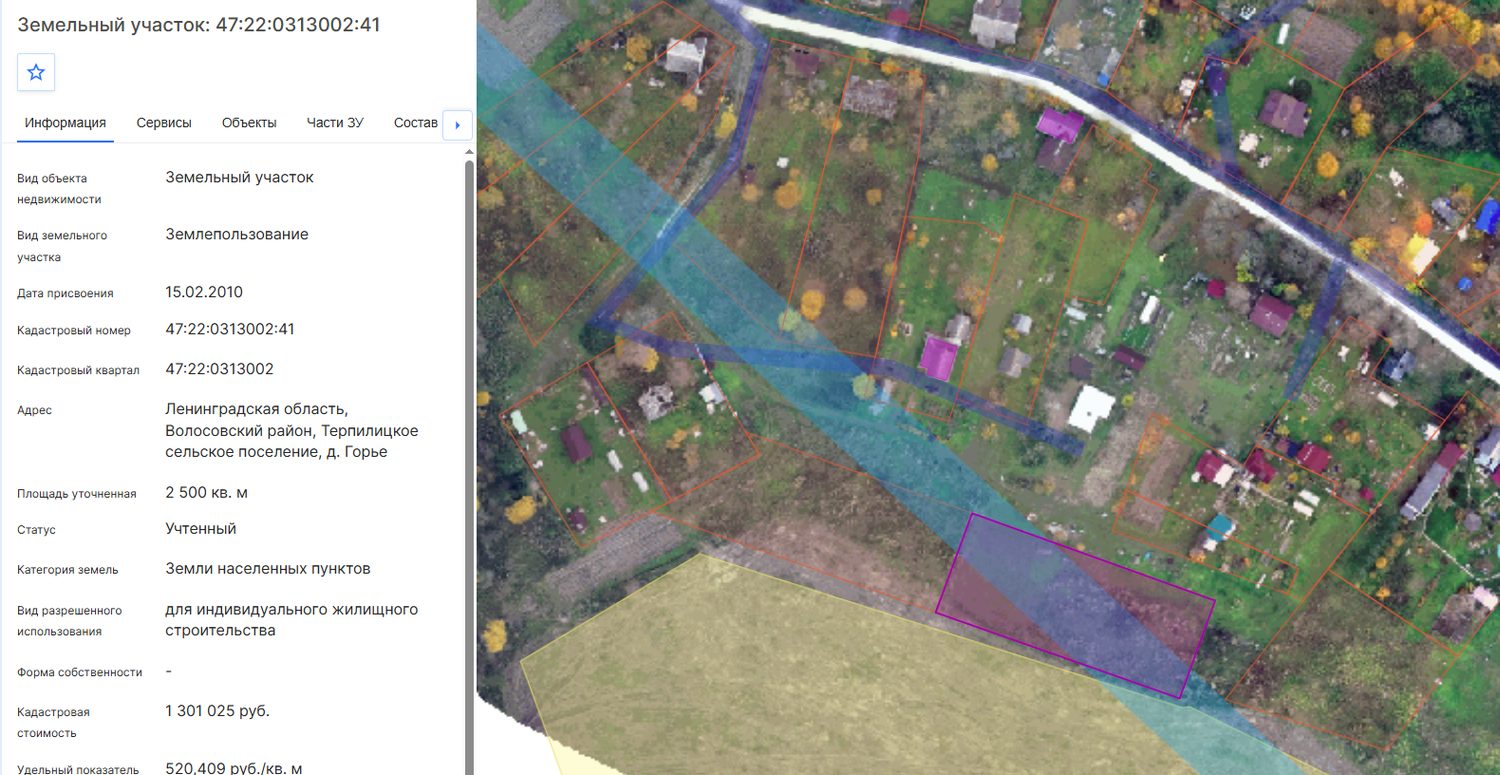
Task: Click the label Площадь уточненная
Action: pos(77,493)
